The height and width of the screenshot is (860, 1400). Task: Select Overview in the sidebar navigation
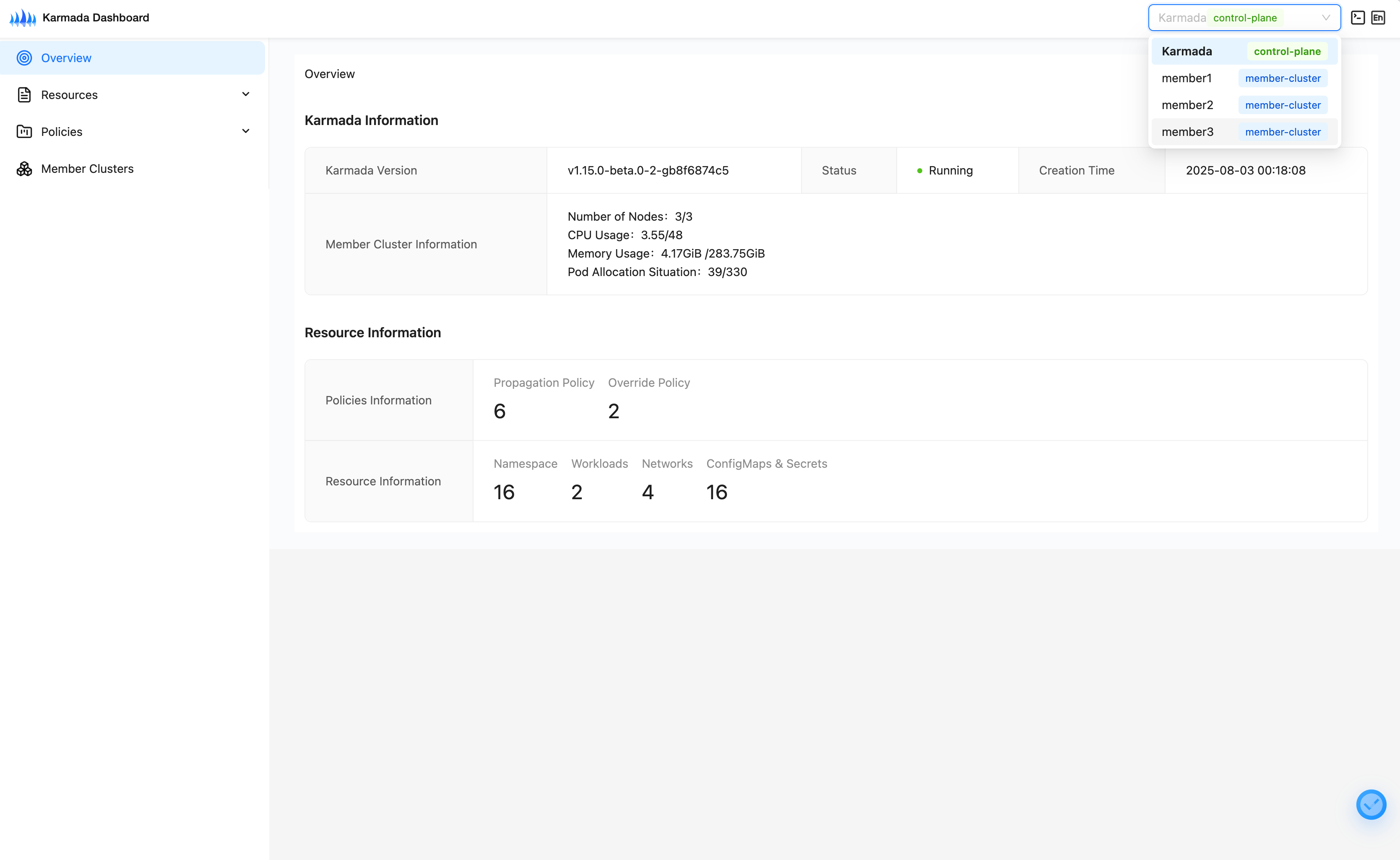pos(66,57)
